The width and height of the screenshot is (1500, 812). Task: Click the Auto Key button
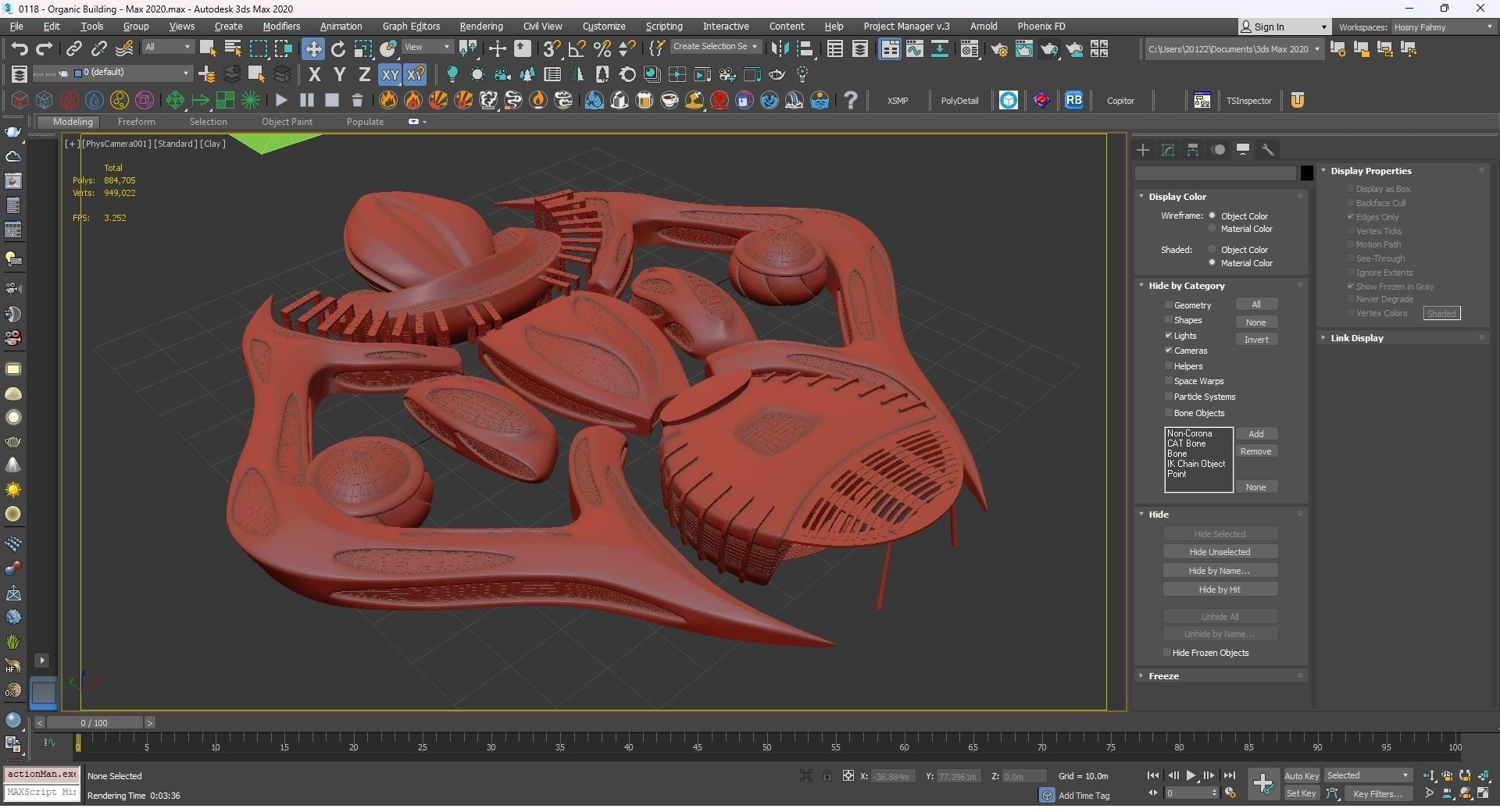point(1302,775)
